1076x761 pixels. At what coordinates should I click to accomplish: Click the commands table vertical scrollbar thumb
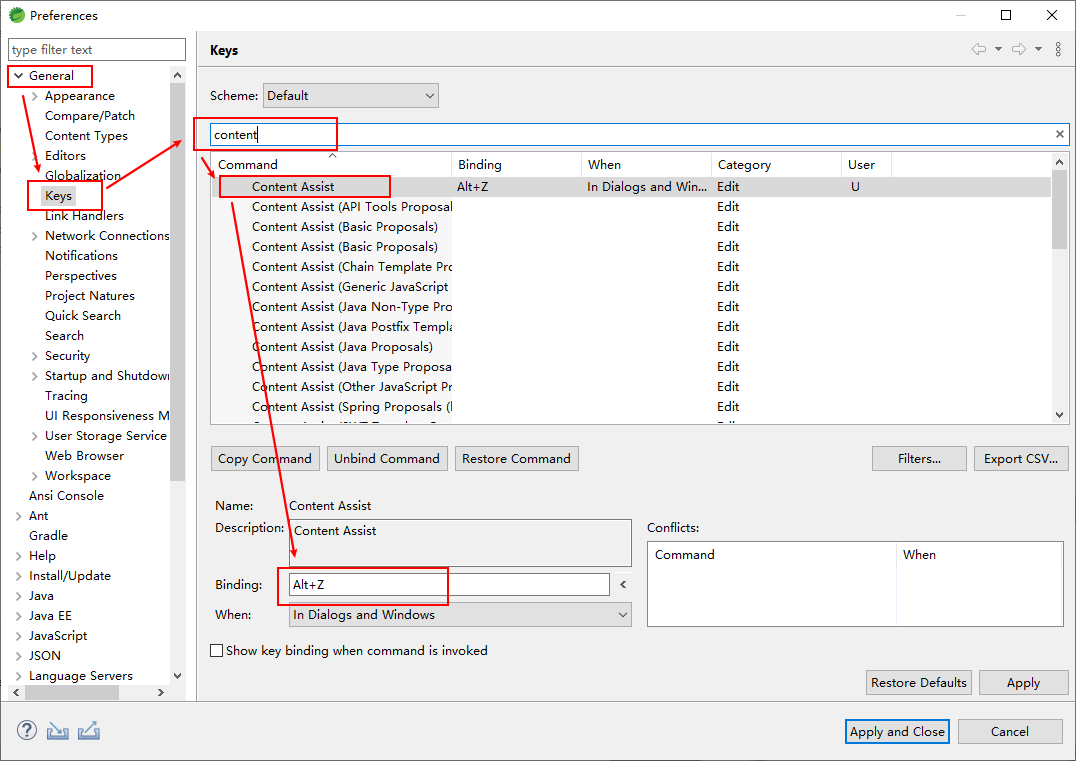[x=1060, y=209]
